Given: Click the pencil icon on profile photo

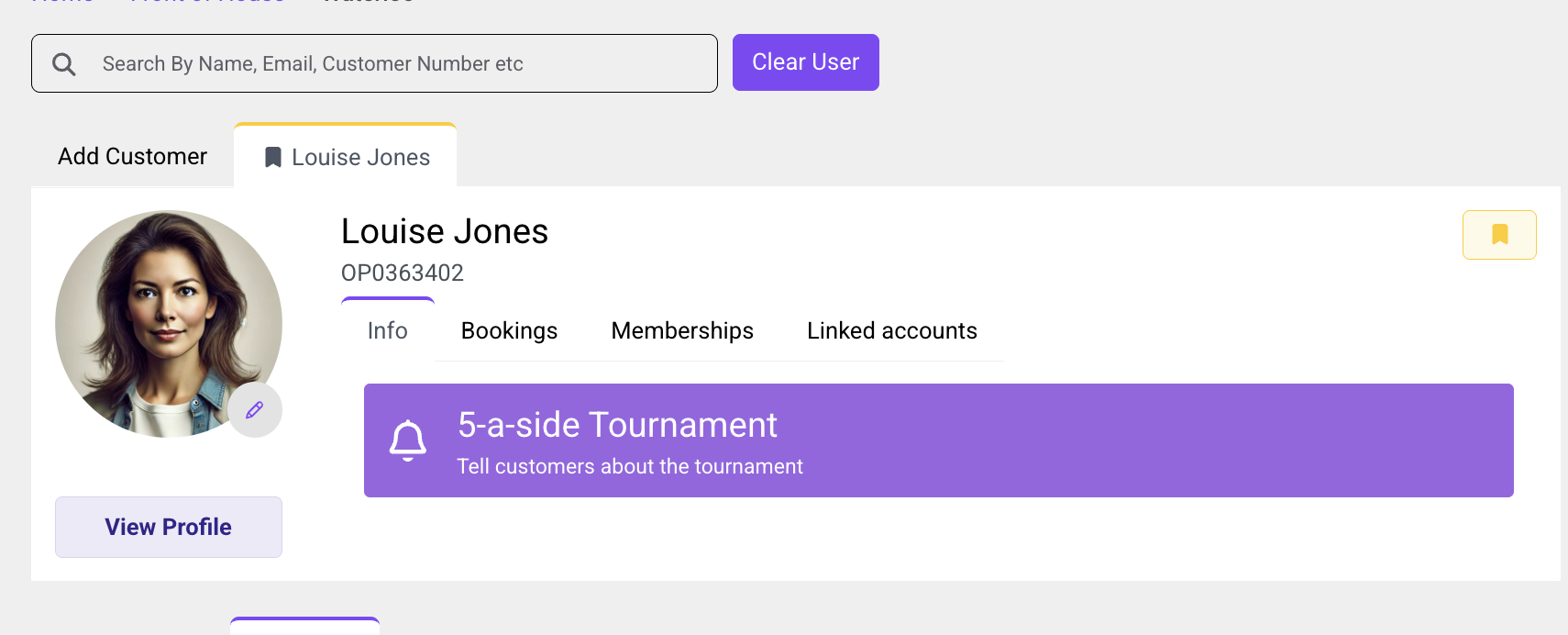Looking at the screenshot, I should pyautogui.click(x=255, y=410).
